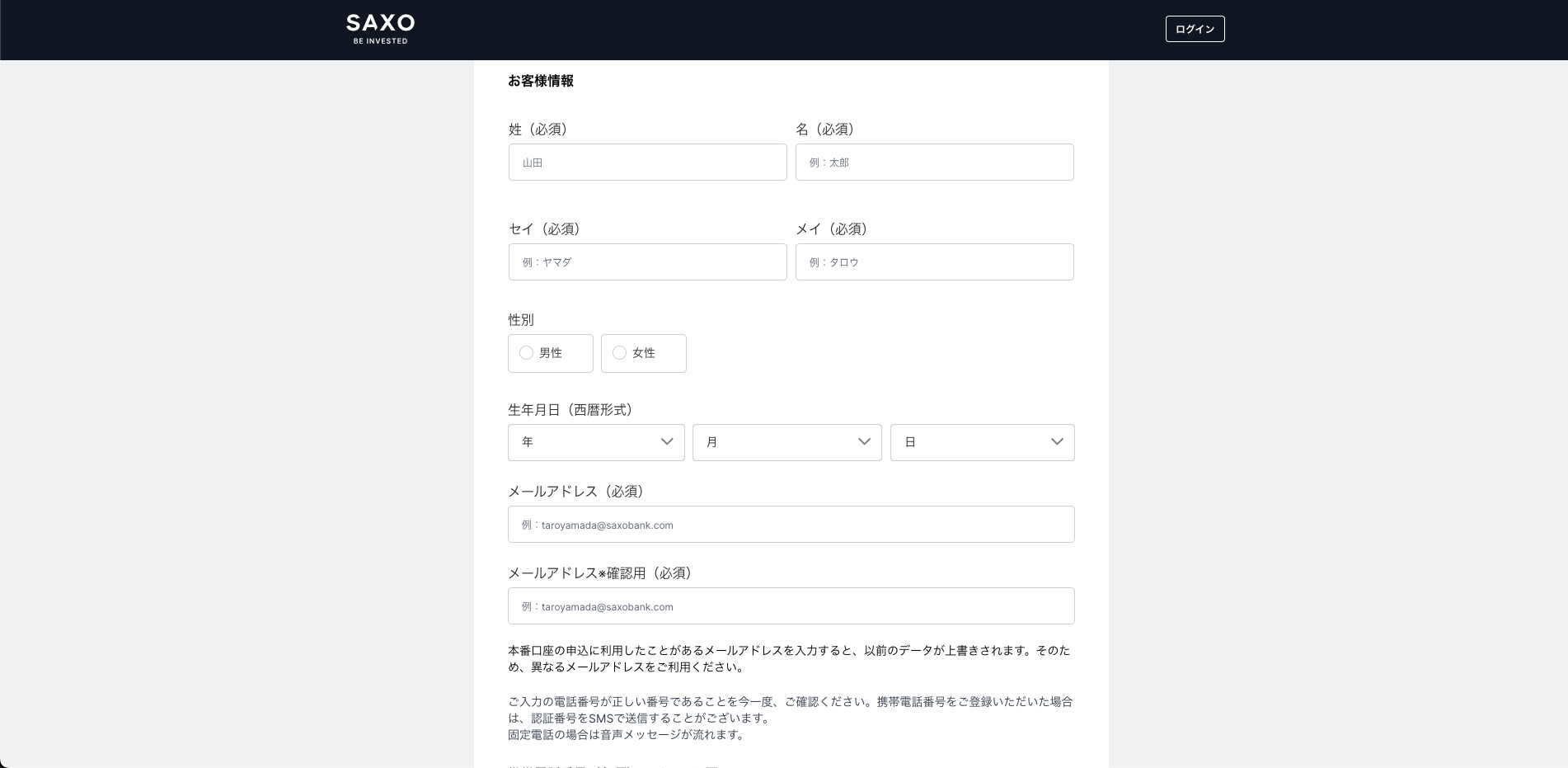Expand the chevron on the 月 selector

click(864, 442)
